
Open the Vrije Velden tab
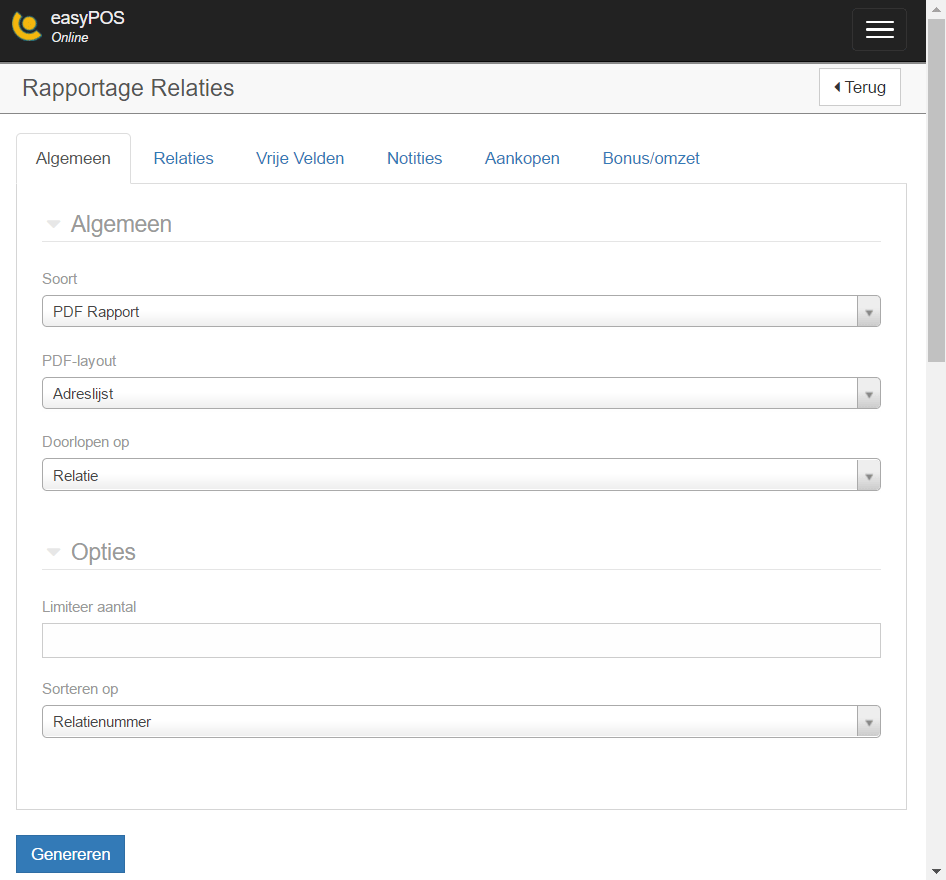coord(300,158)
